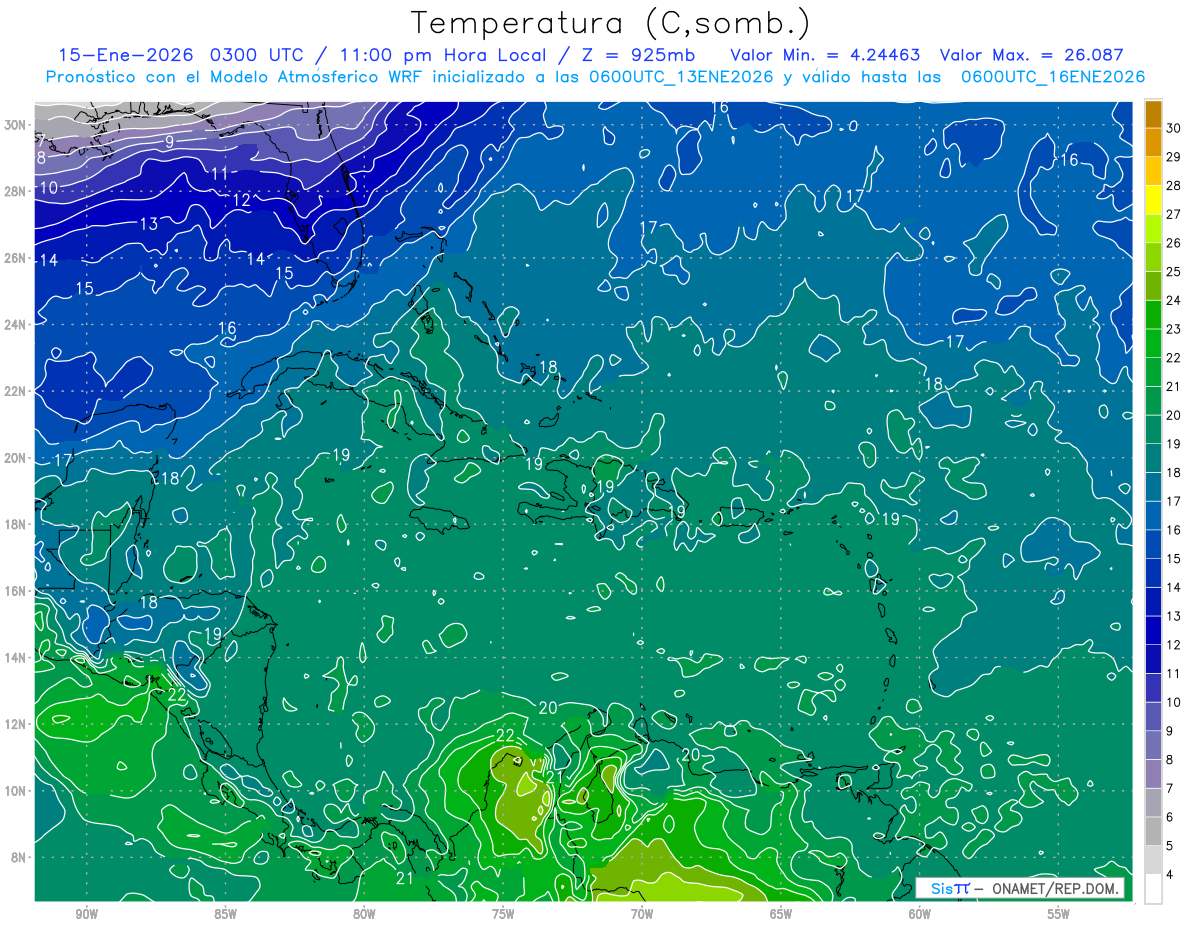Click the 22N latitude axis label

pyautogui.click(x=17, y=391)
